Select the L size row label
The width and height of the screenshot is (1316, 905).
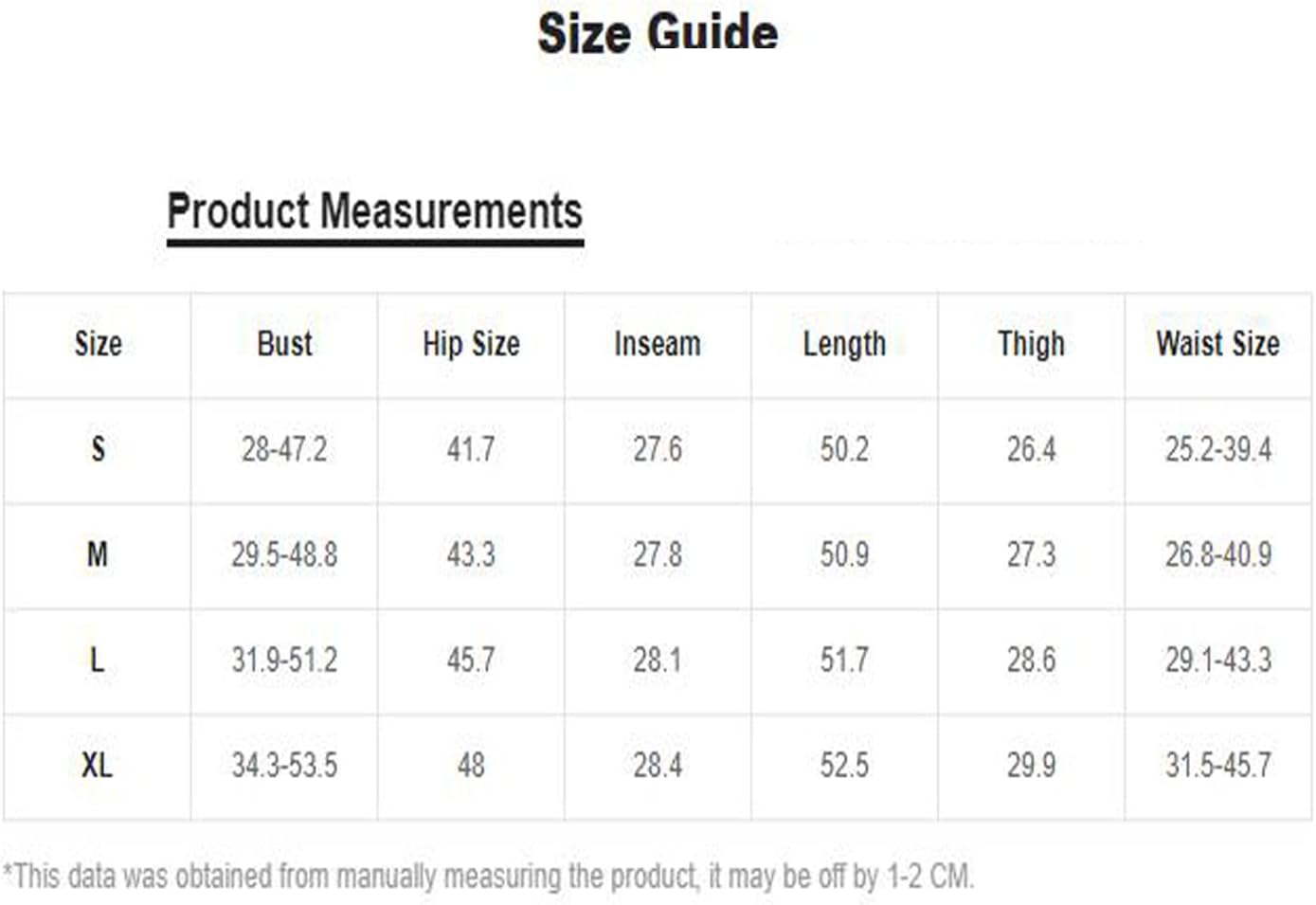click(97, 659)
